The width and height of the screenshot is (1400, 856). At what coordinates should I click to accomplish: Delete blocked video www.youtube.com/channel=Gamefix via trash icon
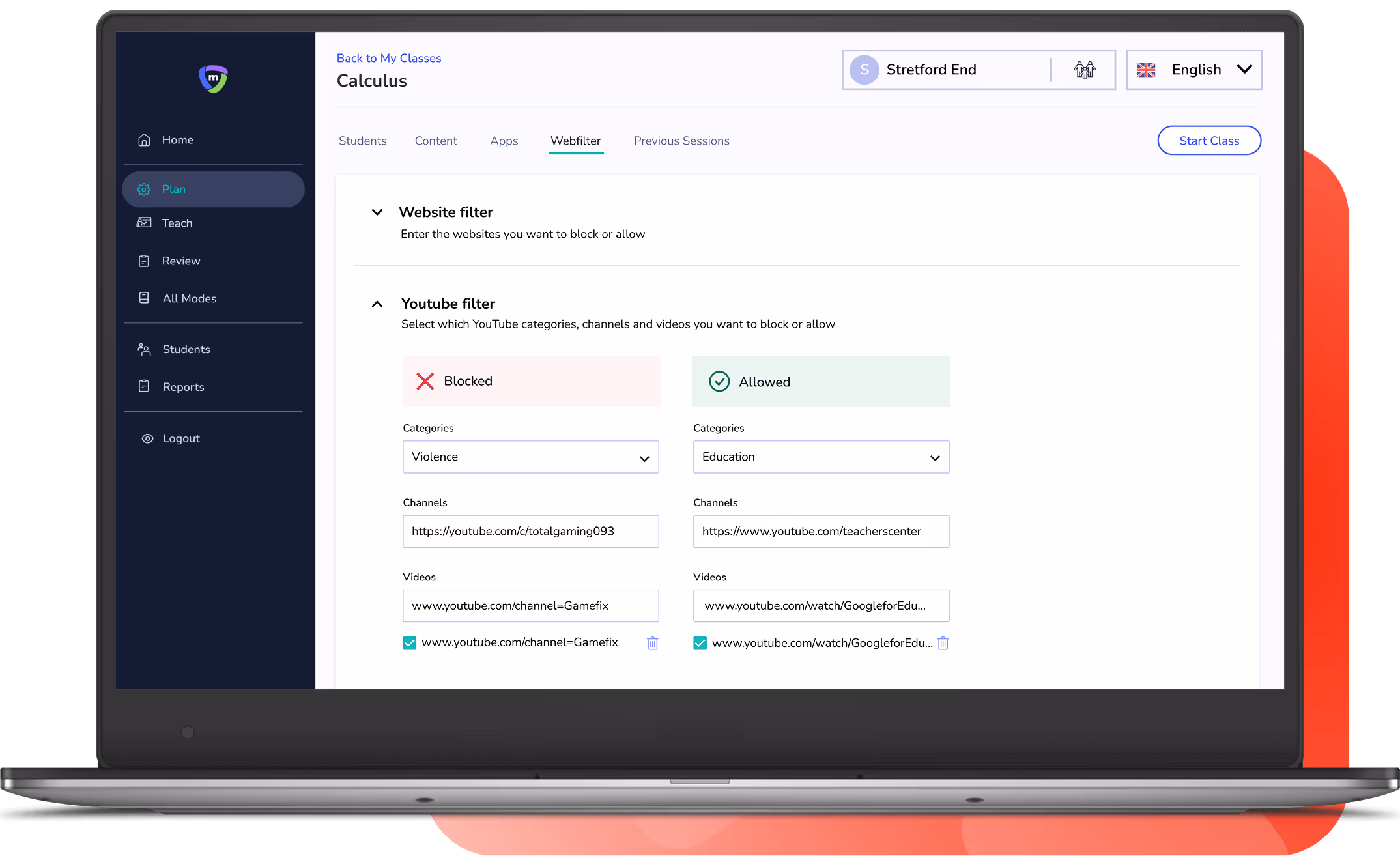[652, 643]
